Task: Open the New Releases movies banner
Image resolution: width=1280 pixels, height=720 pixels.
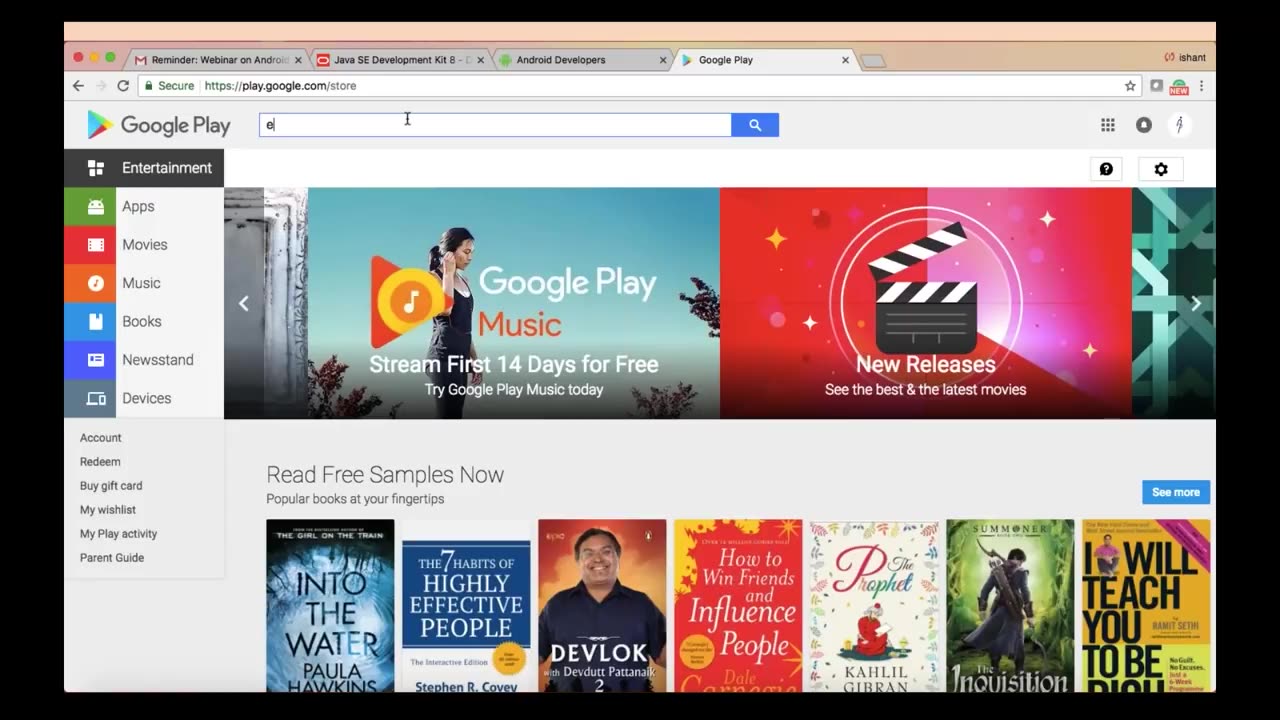Action: (926, 303)
